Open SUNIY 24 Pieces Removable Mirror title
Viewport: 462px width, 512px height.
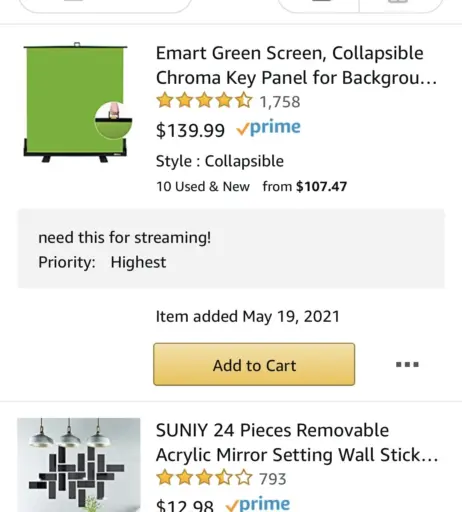(x=297, y=442)
